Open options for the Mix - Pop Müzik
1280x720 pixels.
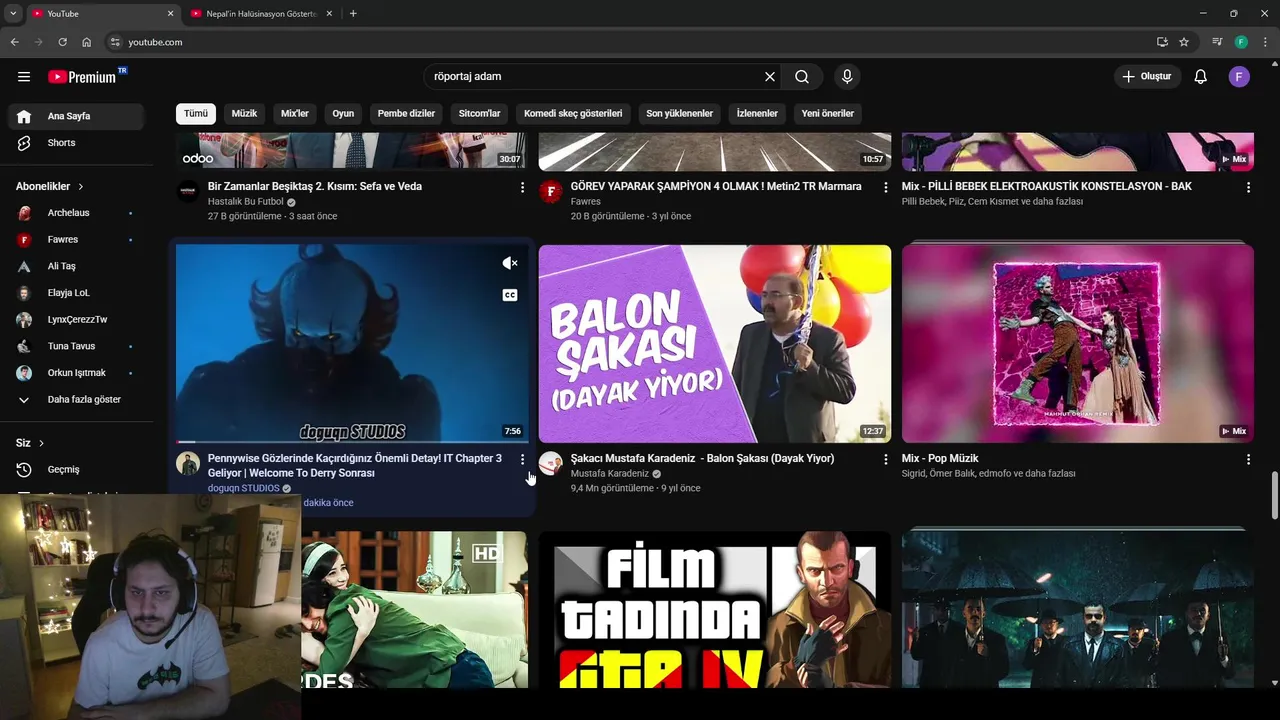click(x=1248, y=459)
